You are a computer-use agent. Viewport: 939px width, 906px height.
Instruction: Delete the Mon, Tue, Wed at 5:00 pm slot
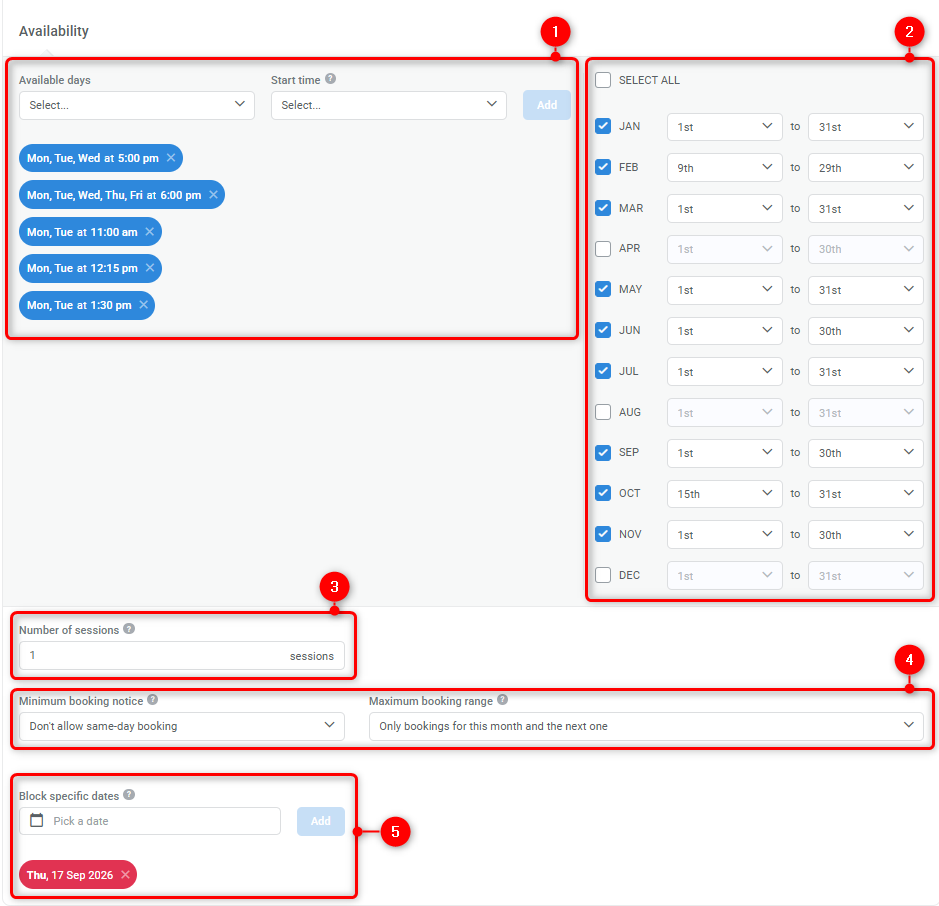point(170,158)
